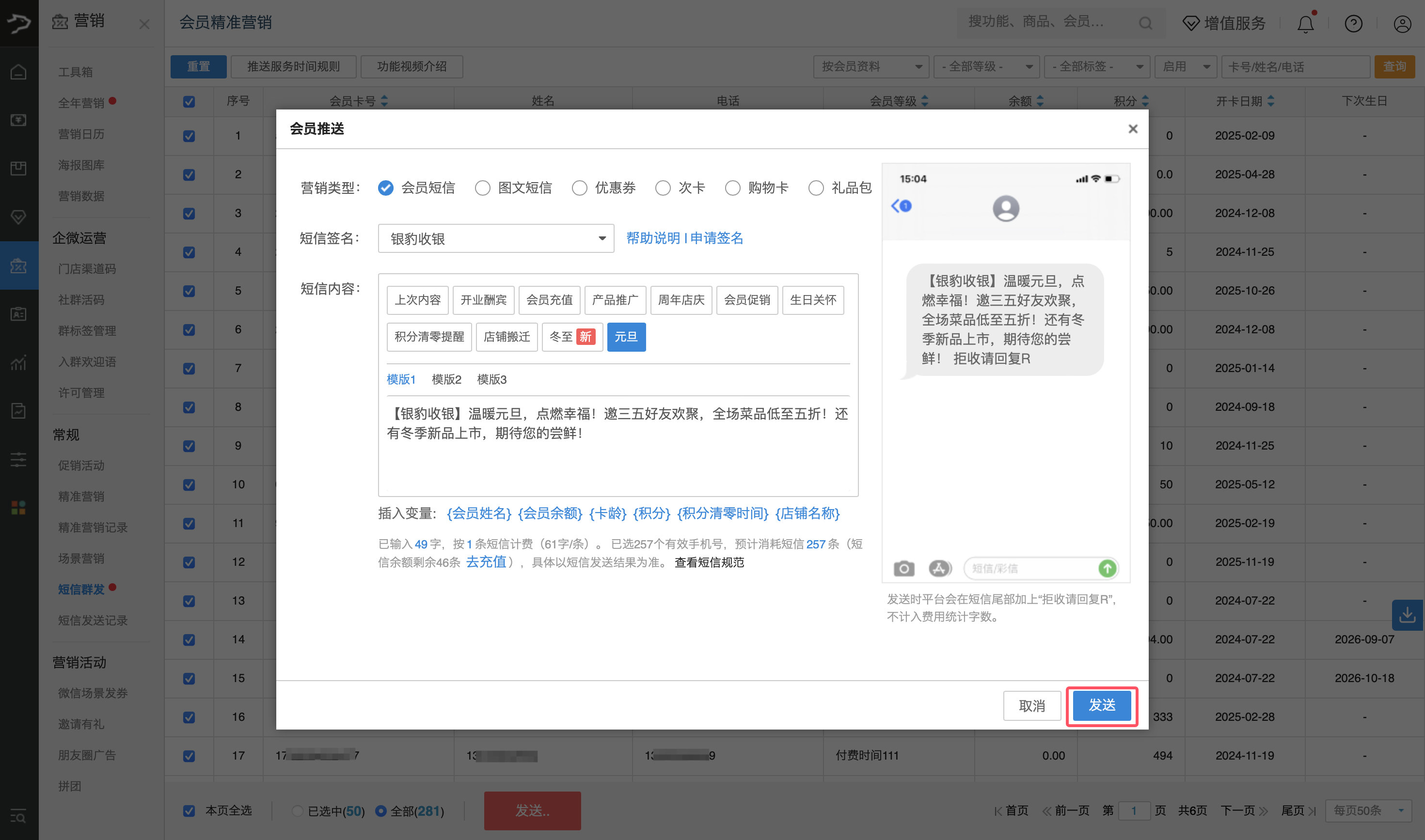Viewport: 1425px width, 840px height.
Task: Click the search magnifier in the top bar
Action: pyautogui.click(x=1145, y=23)
